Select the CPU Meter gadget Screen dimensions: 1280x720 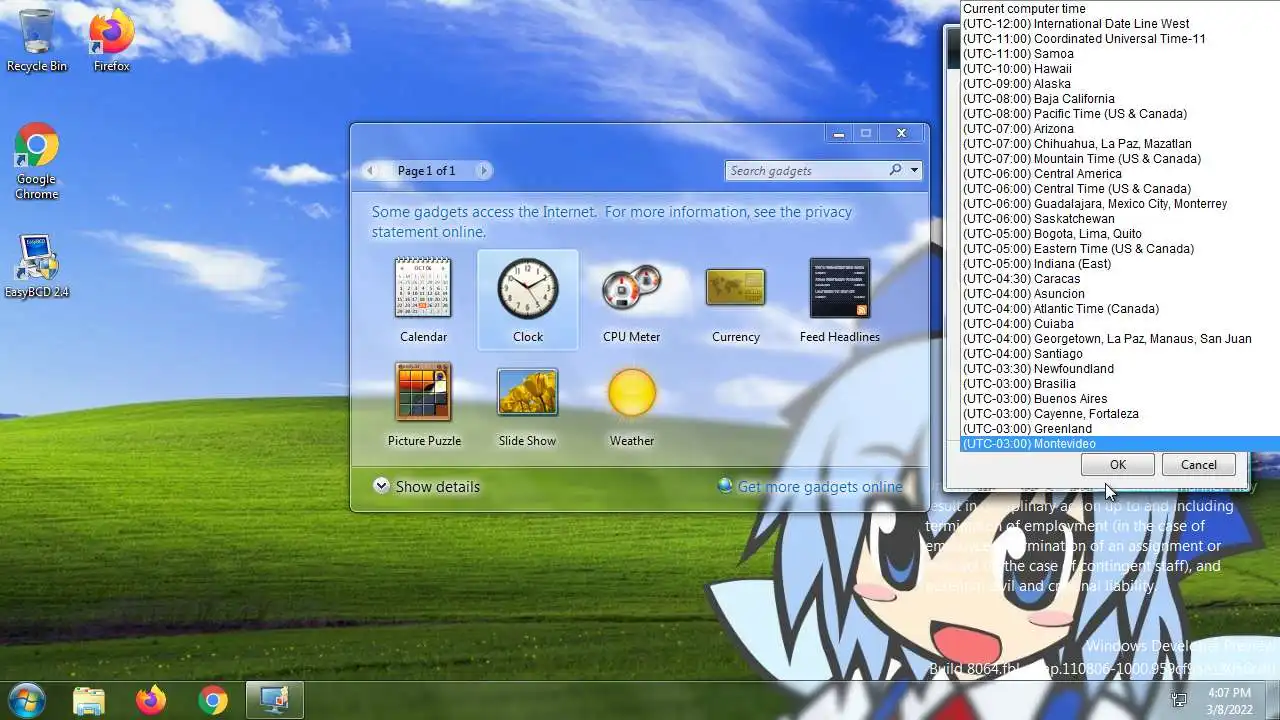(631, 300)
